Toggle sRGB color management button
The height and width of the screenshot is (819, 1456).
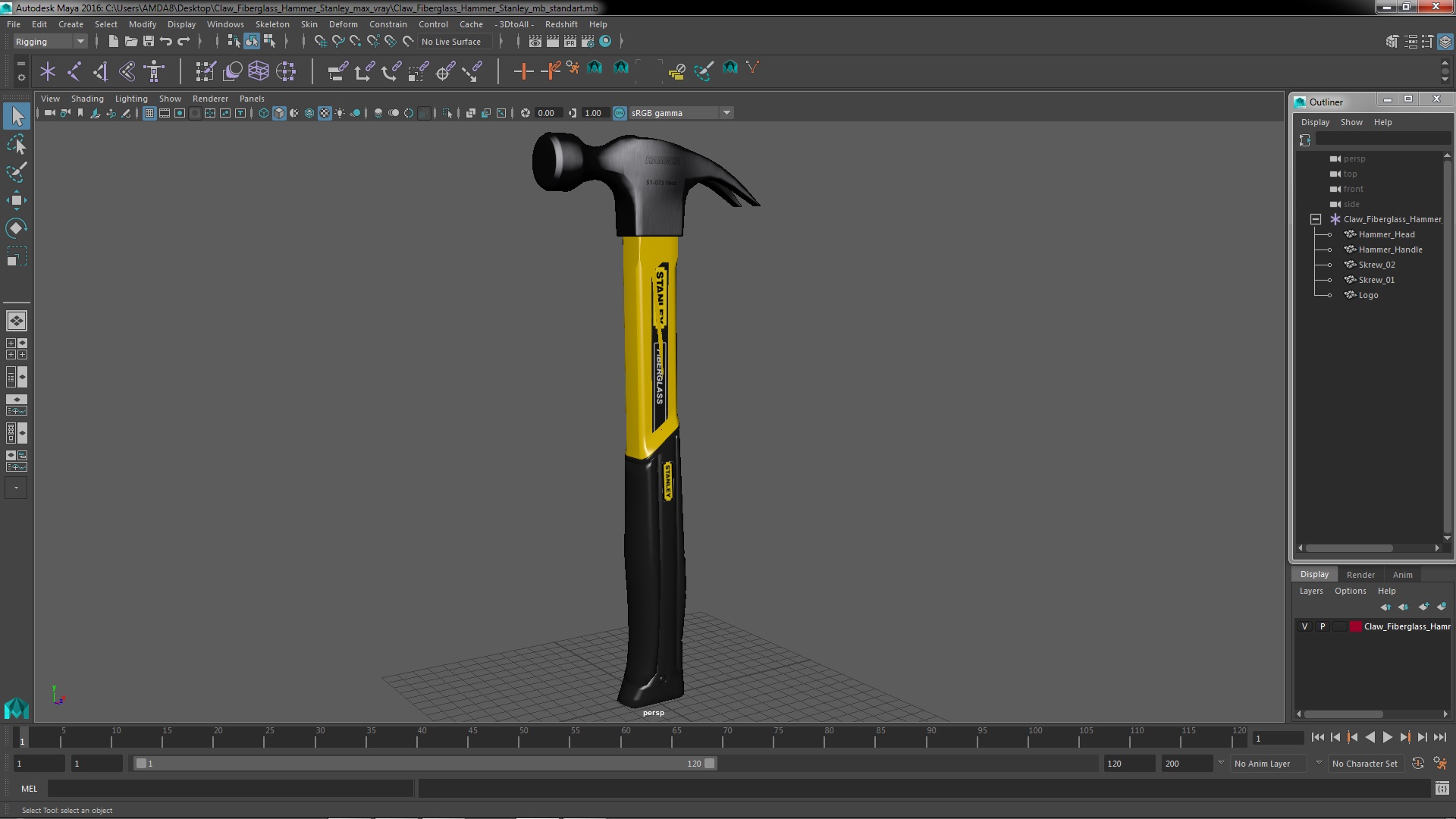coord(620,113)
